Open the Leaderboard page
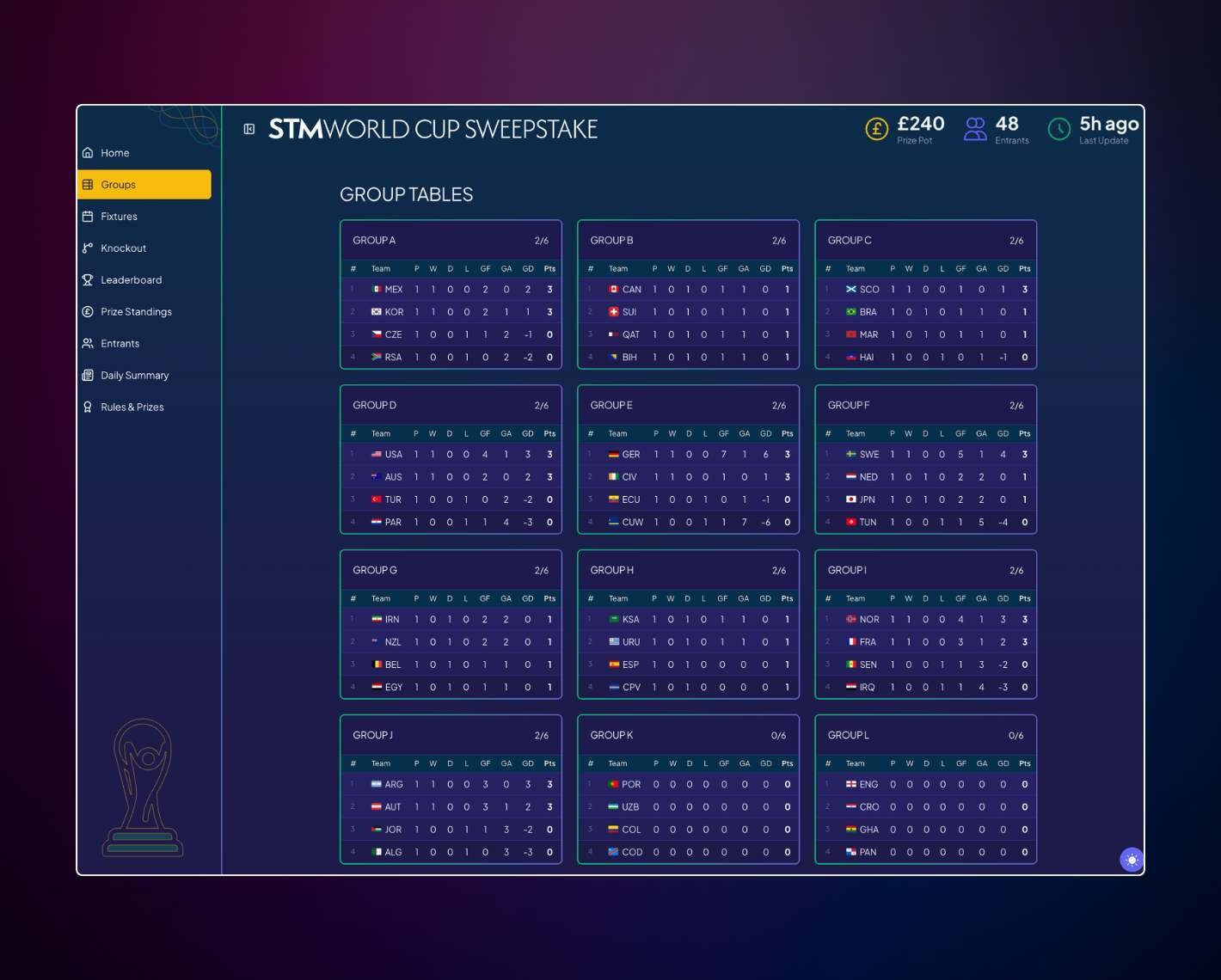This screenshot has width=1221, height=980. point(144,280)
